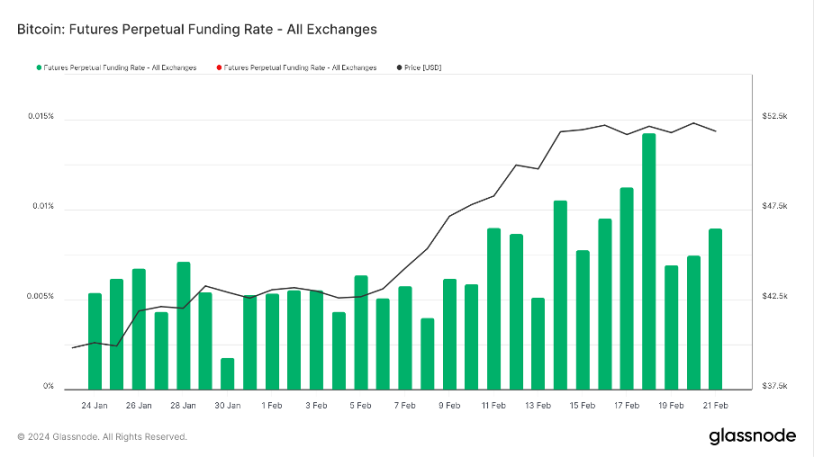Click the price line's endpoint at 21 Feb
814x457 pixels.
pos(715,131)
